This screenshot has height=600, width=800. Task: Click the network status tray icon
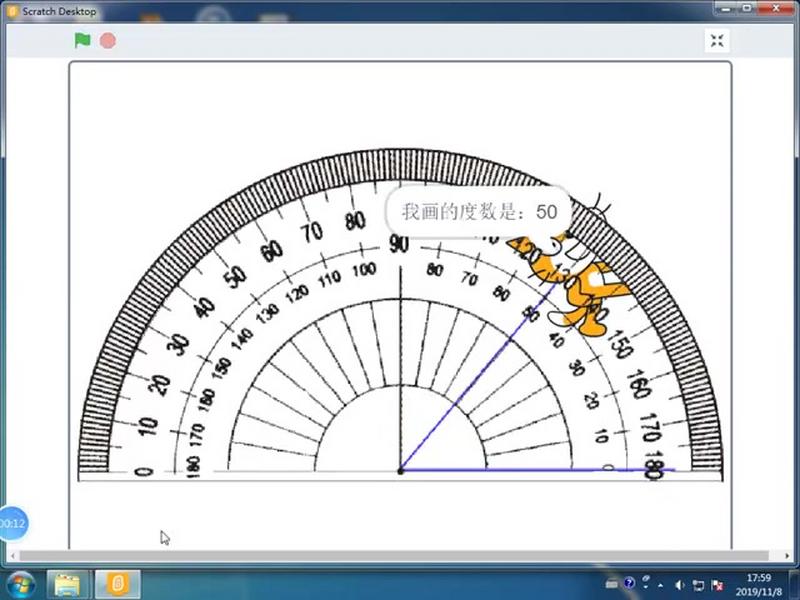[698, 584]
